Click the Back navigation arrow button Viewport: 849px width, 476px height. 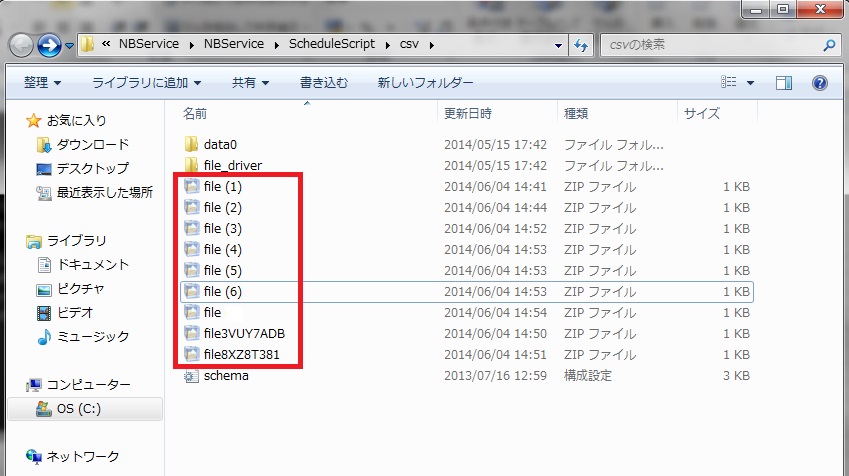click(x=21, y=45)
